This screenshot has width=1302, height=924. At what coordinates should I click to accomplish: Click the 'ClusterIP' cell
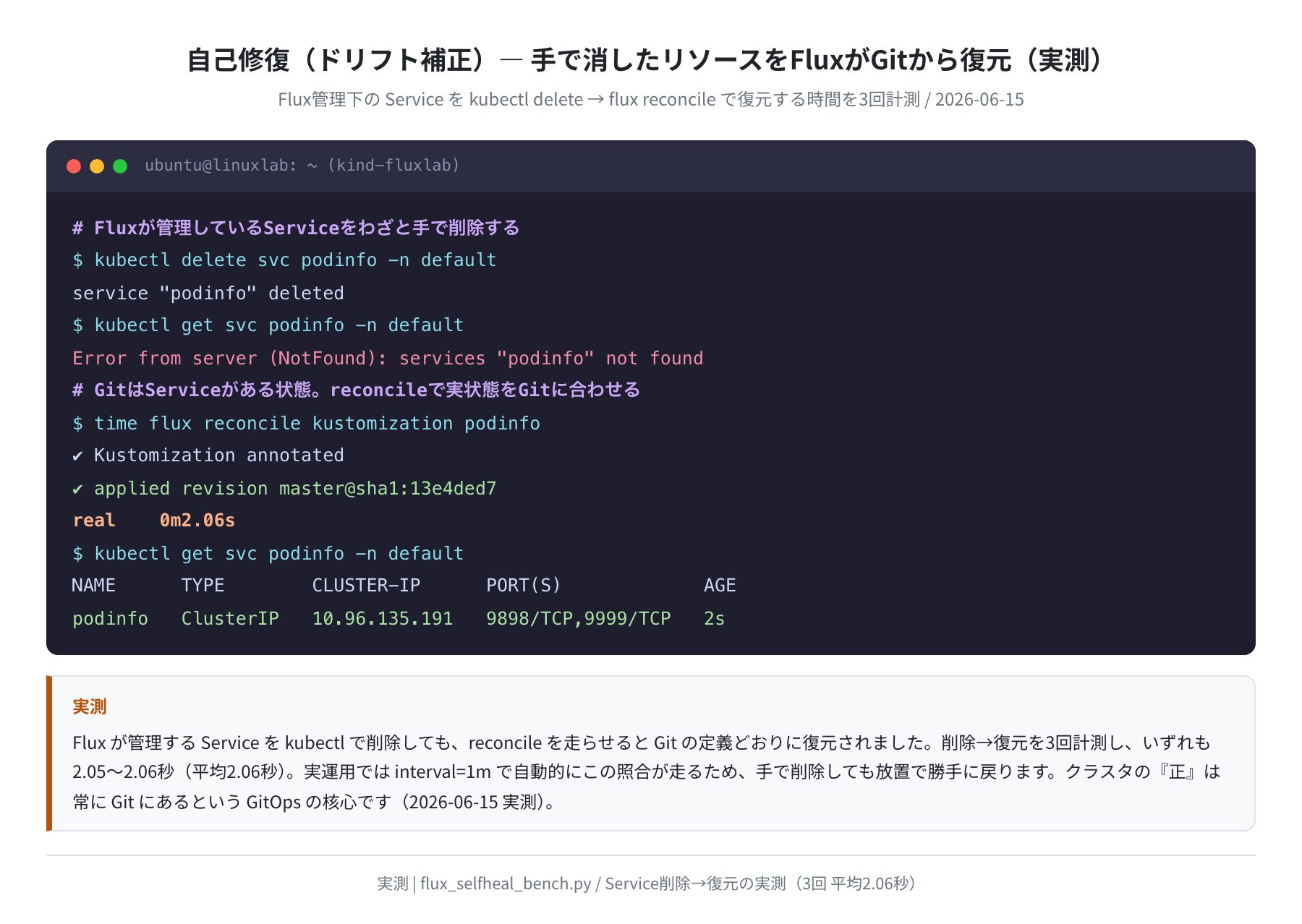(230, 618)
